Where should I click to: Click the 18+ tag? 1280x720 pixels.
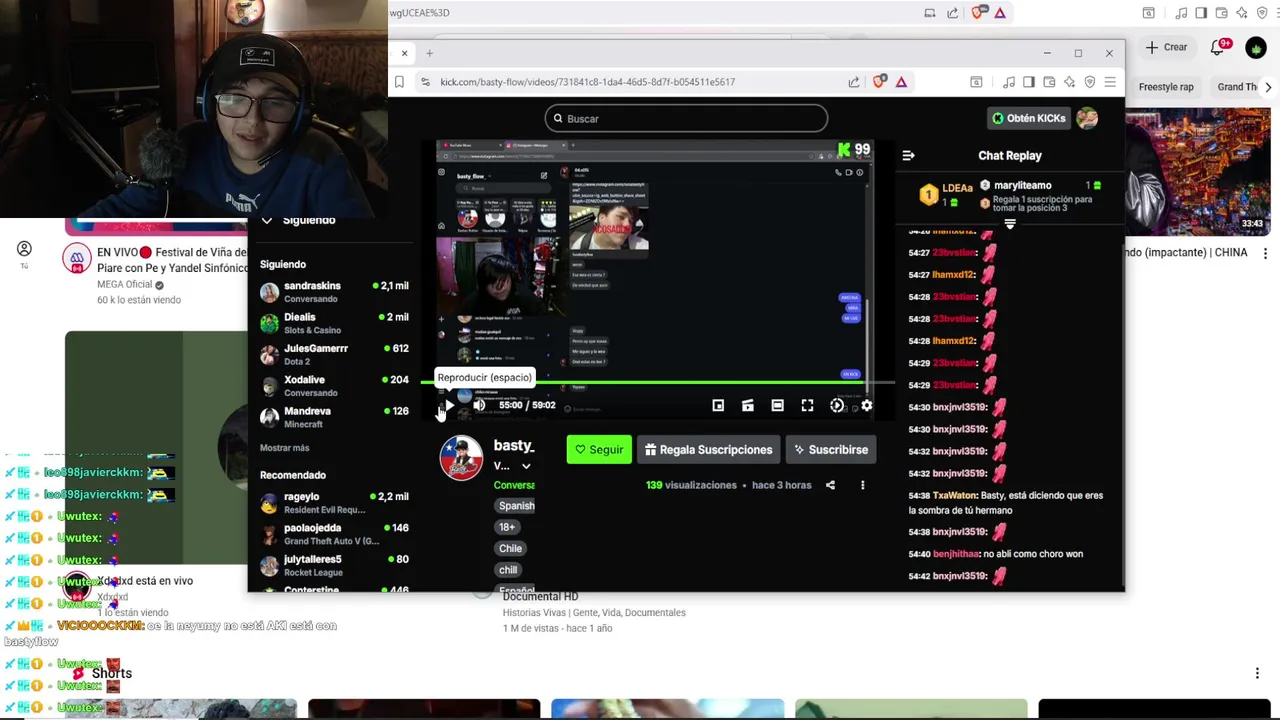pos(507,527)
